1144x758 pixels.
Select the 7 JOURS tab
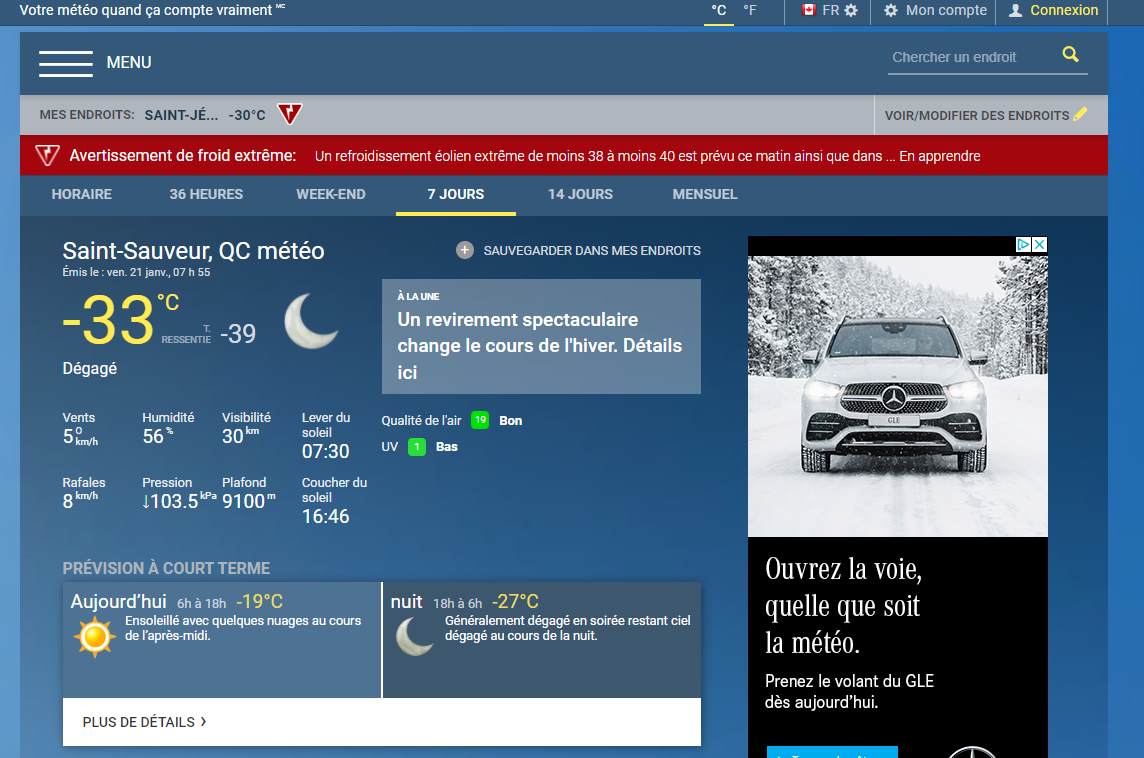point(456,194)
